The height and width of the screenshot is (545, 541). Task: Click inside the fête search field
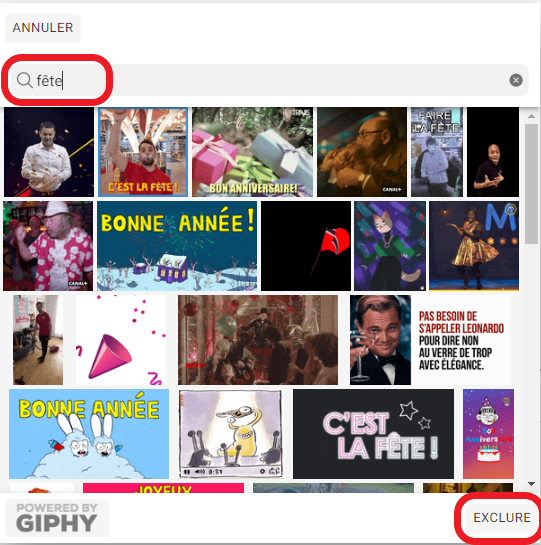(269, 80)
